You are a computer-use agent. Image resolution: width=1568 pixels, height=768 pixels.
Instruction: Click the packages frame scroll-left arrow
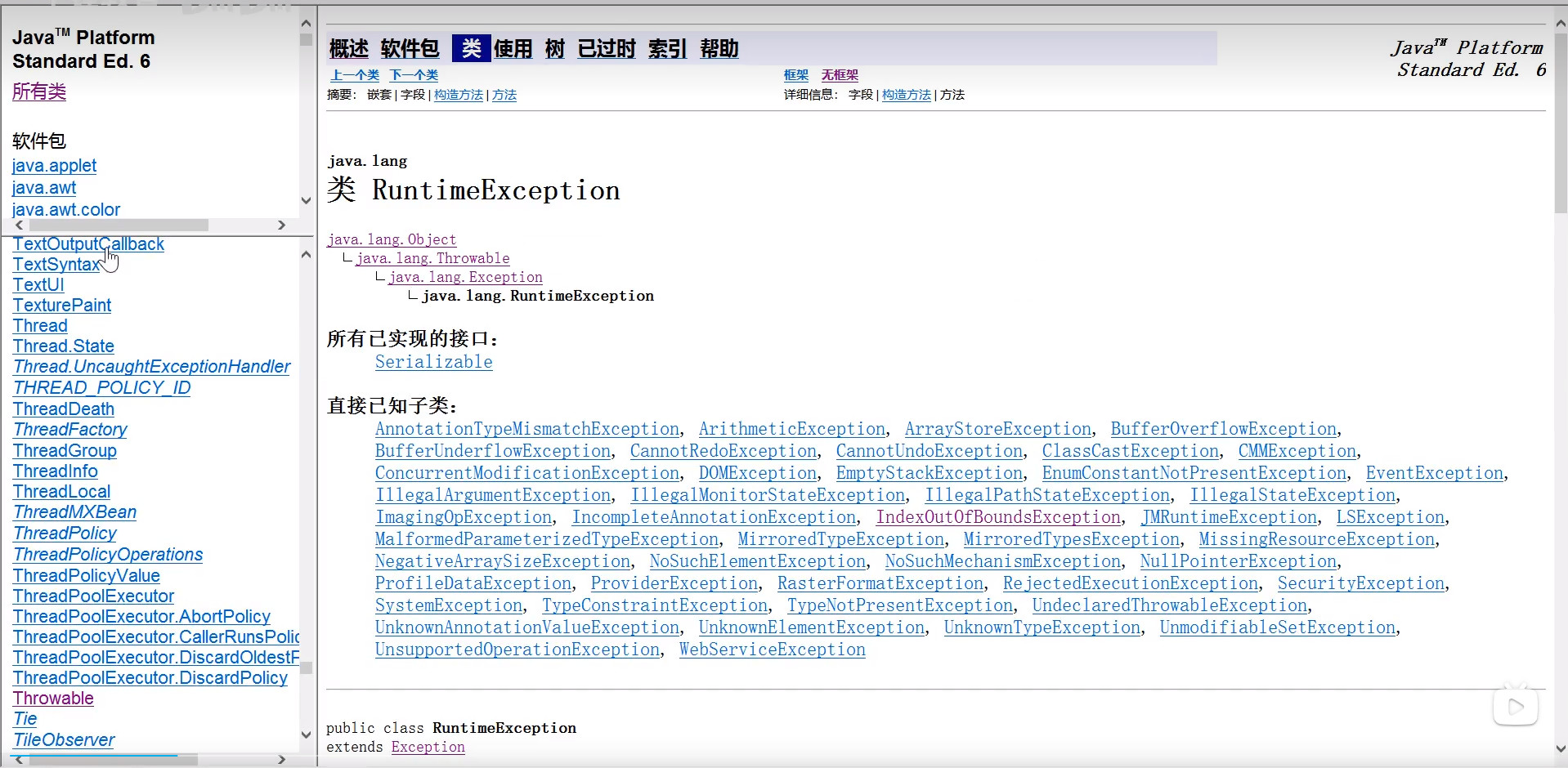(x=20, y=225)
